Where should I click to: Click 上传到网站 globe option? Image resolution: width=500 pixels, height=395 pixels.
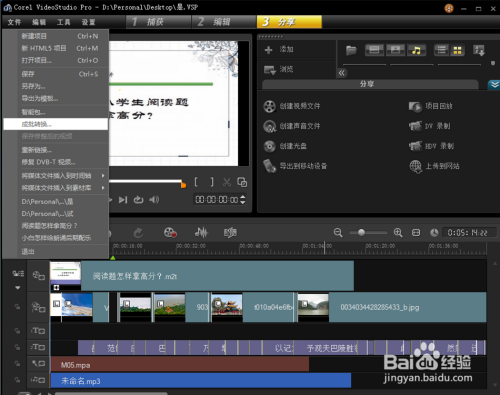434,166
